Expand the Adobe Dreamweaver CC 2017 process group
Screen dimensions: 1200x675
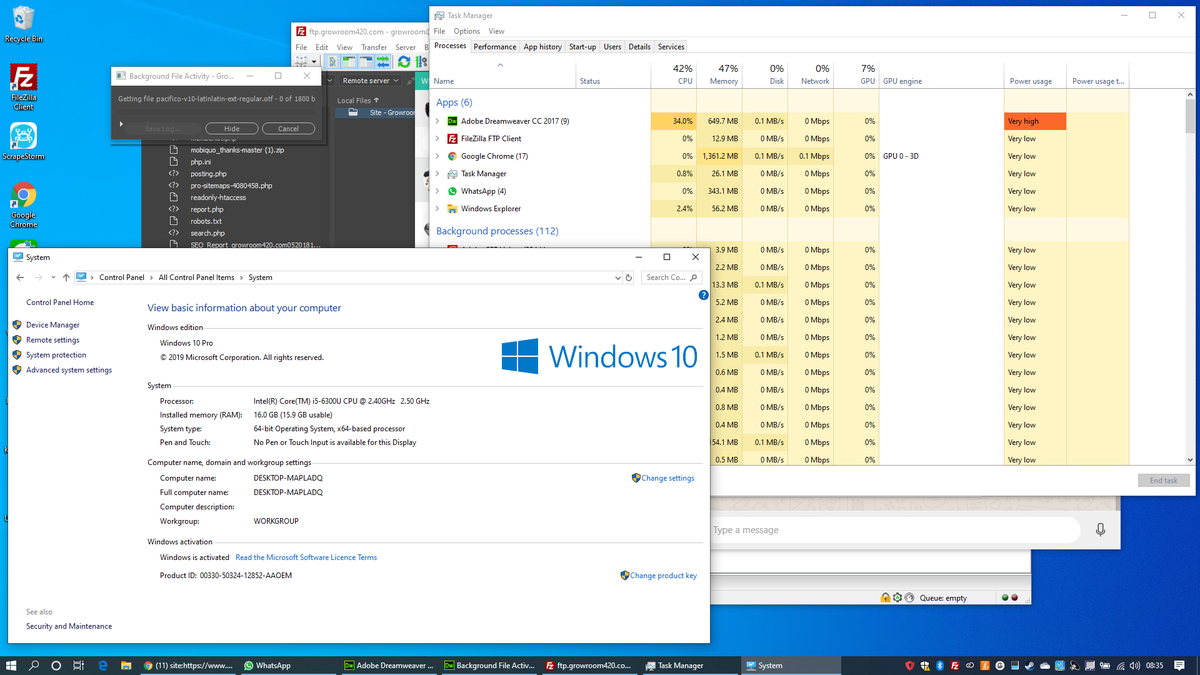[x=437, y=121]
